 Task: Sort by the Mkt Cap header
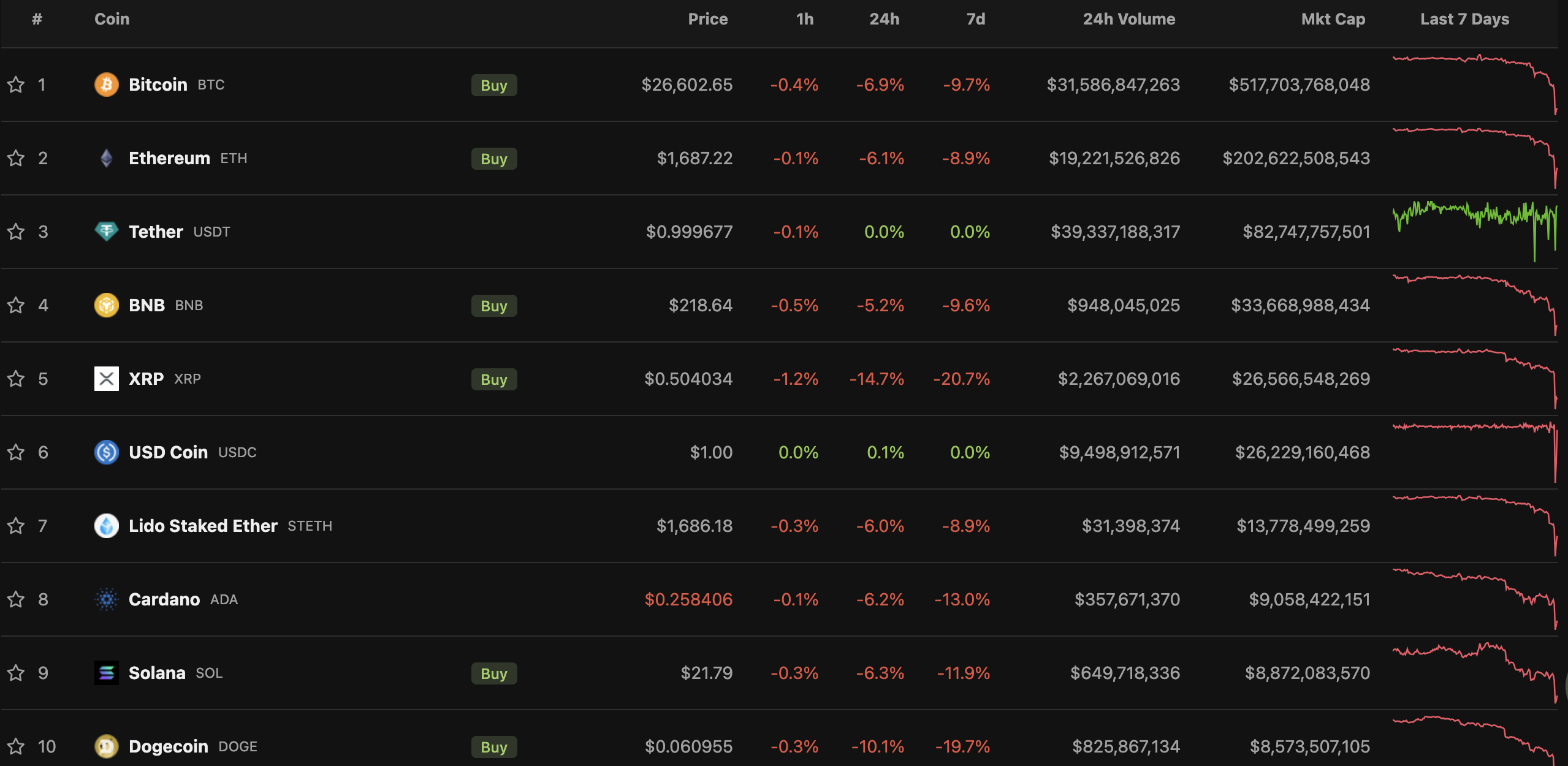coord(1333,19)
